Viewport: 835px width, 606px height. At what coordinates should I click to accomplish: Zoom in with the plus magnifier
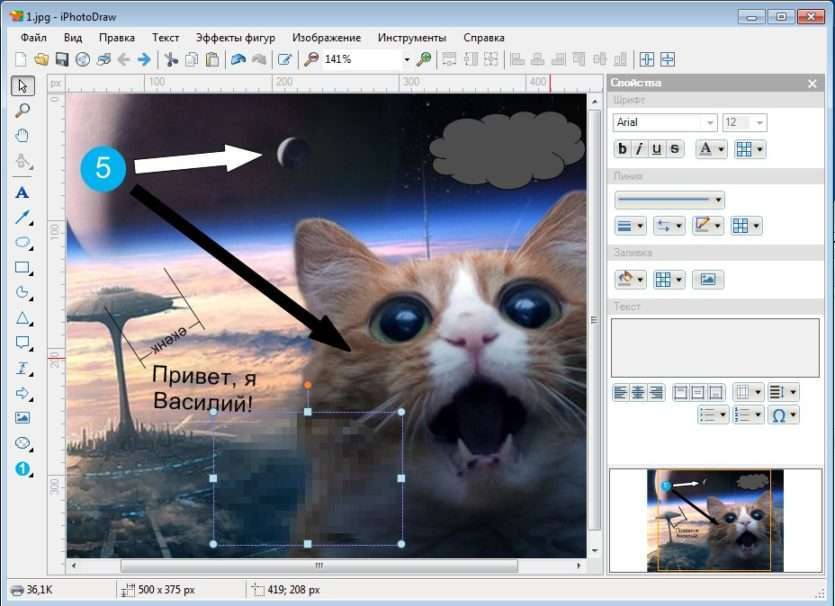pyautogui.click(x=424, y=59)
